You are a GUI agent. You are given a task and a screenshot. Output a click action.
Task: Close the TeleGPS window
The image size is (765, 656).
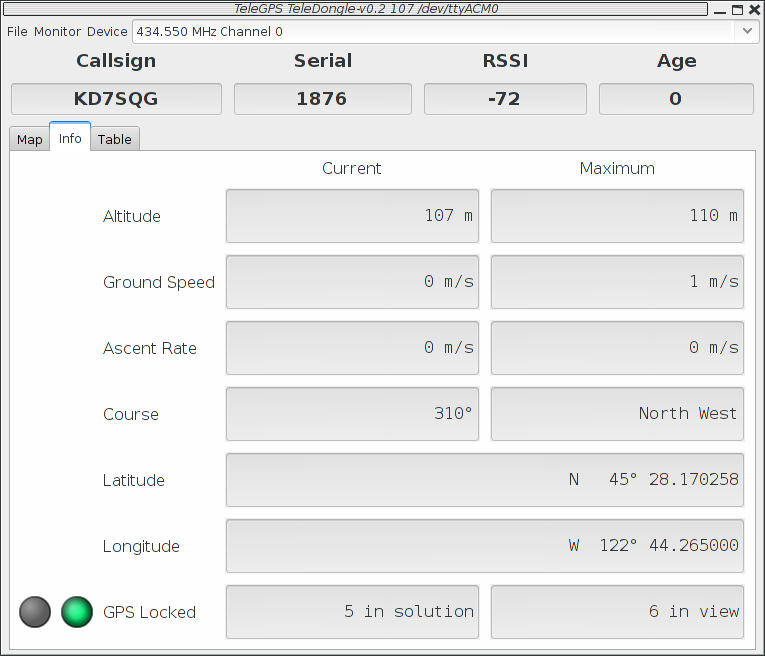point(754,9)
